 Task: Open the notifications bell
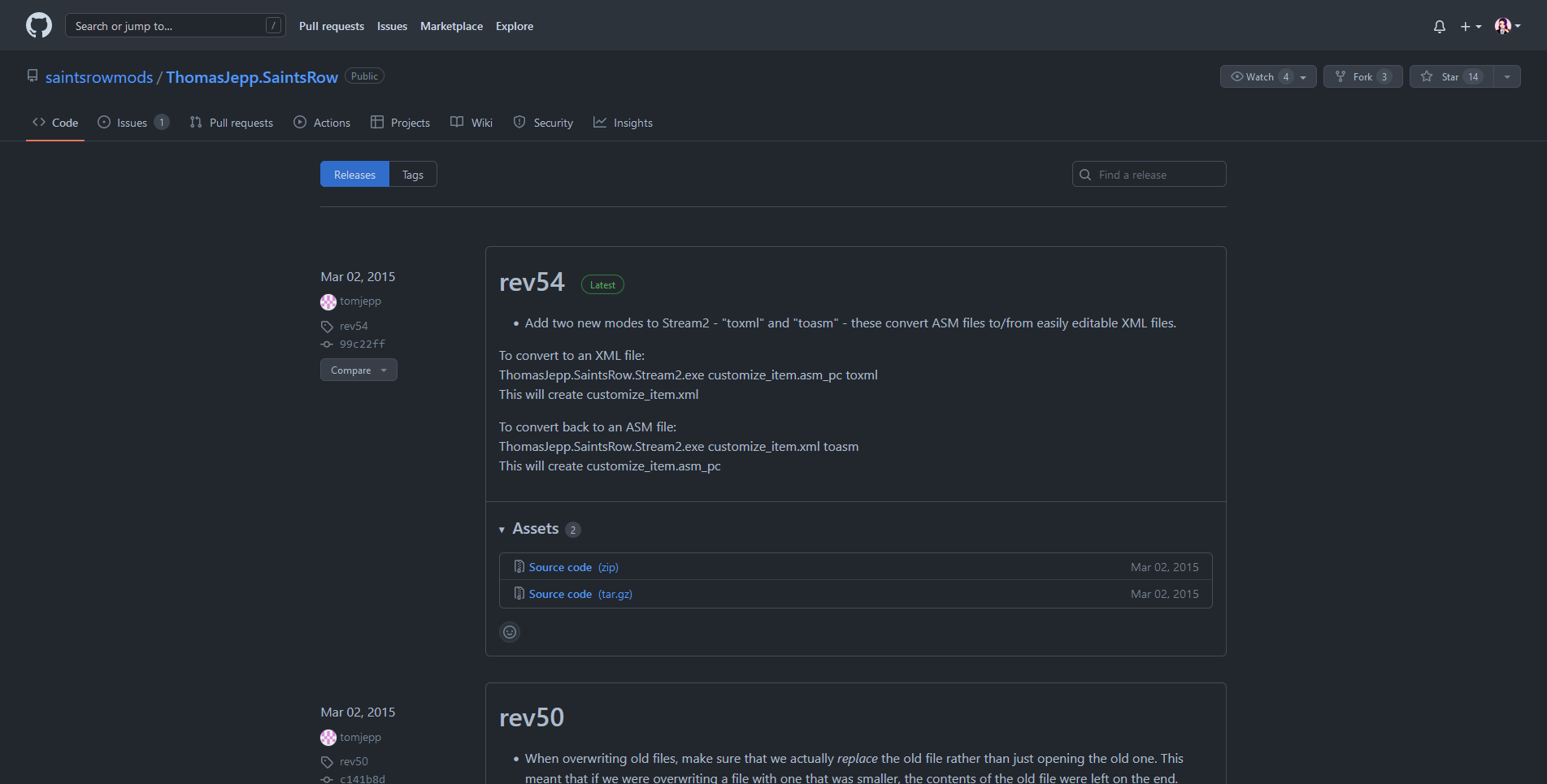[x=1440, y=26]
